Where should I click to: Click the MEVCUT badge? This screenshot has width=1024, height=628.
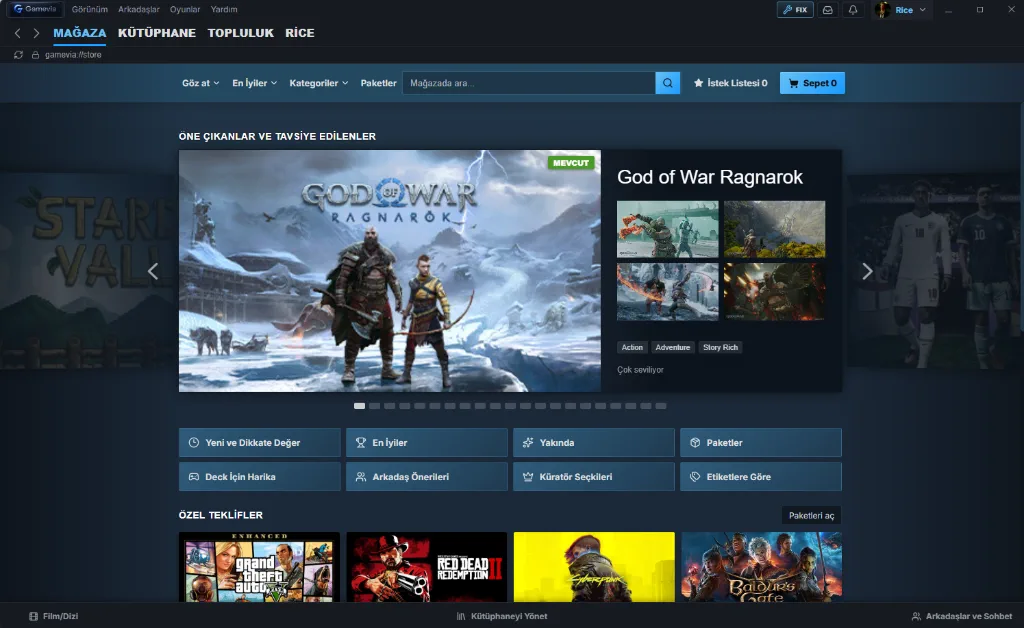click(x=571, y=163)
